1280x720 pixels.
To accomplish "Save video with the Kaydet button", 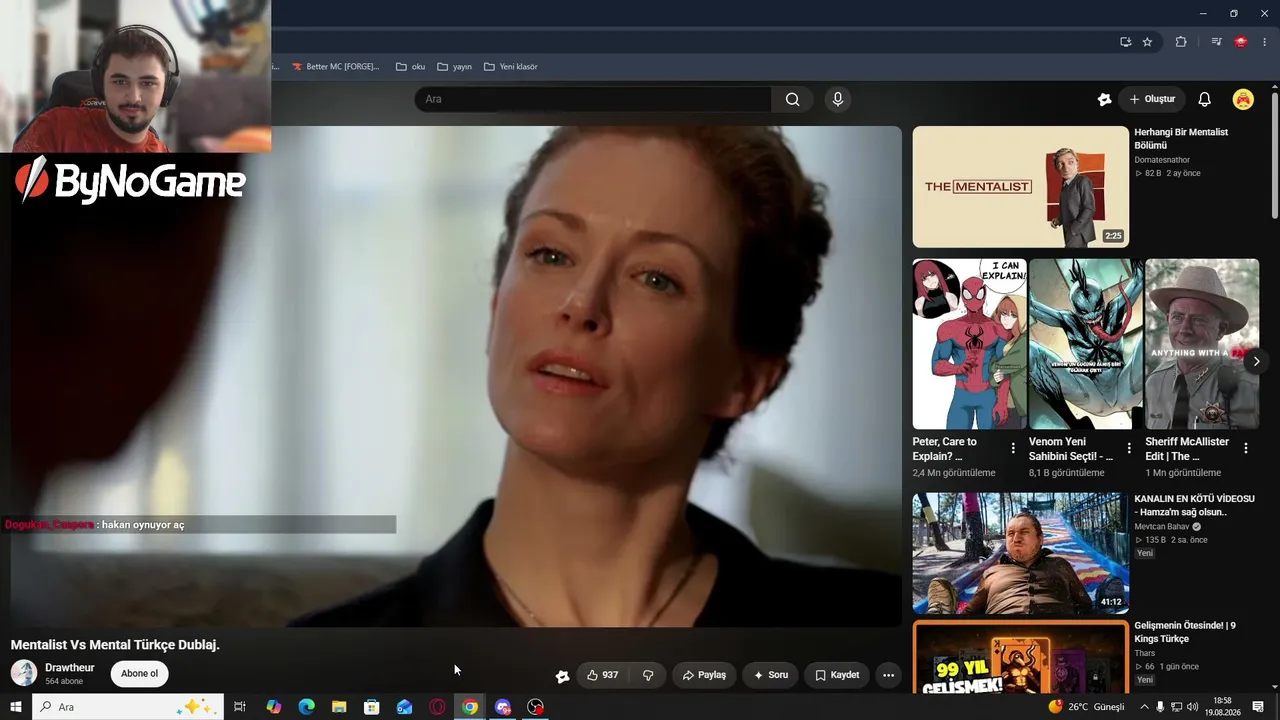I will tap(837, 675).
